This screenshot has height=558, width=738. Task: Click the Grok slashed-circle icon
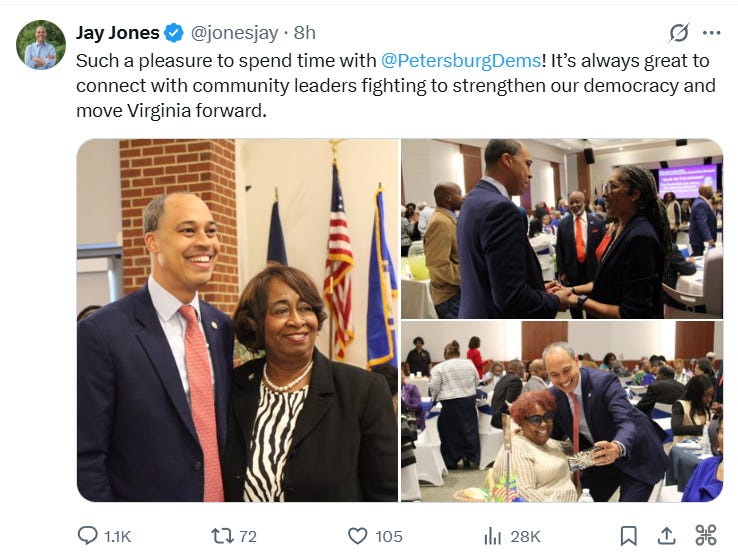(x=679, y=33)
